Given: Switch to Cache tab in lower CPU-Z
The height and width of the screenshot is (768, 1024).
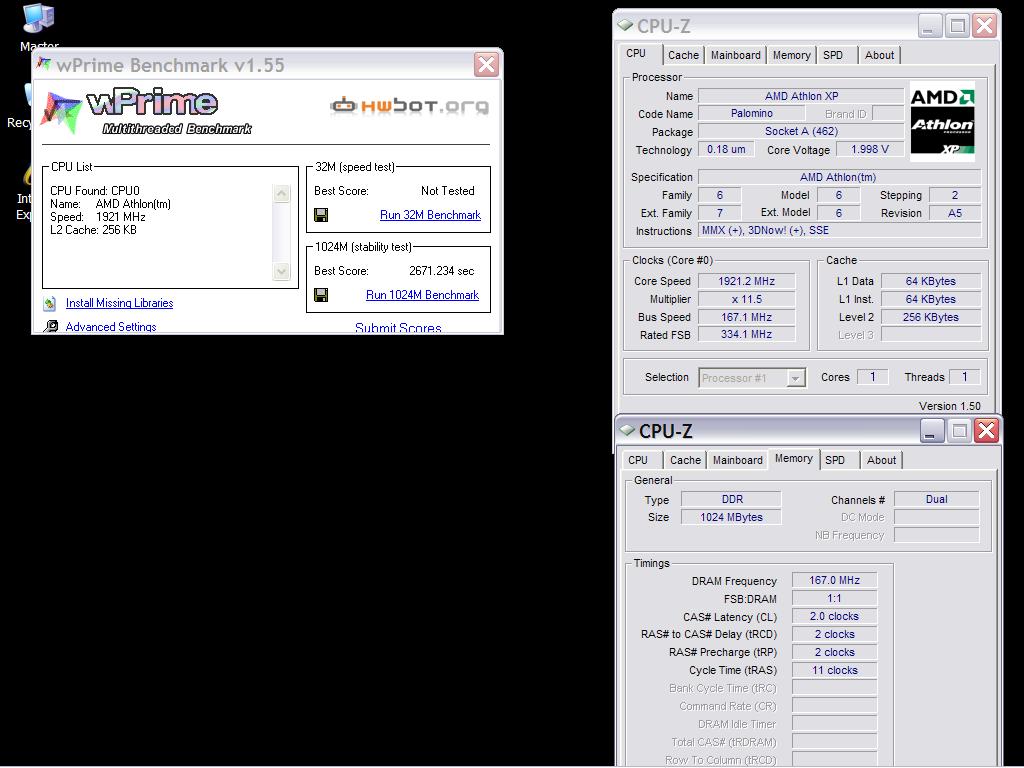Looking at the screenshot, I should click(x=685, y=460).
